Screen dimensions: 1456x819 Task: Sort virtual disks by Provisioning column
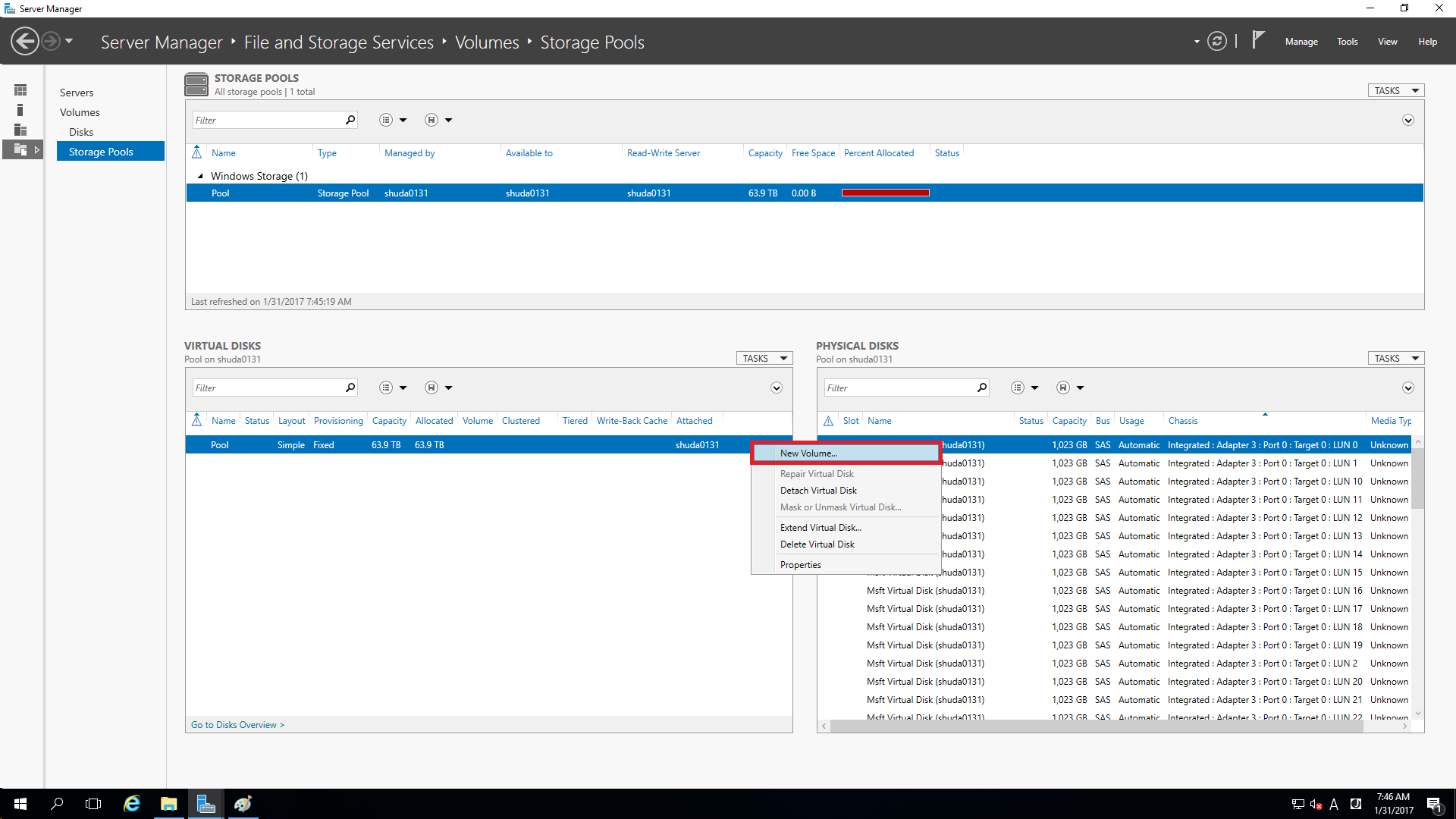click(338, 421)
